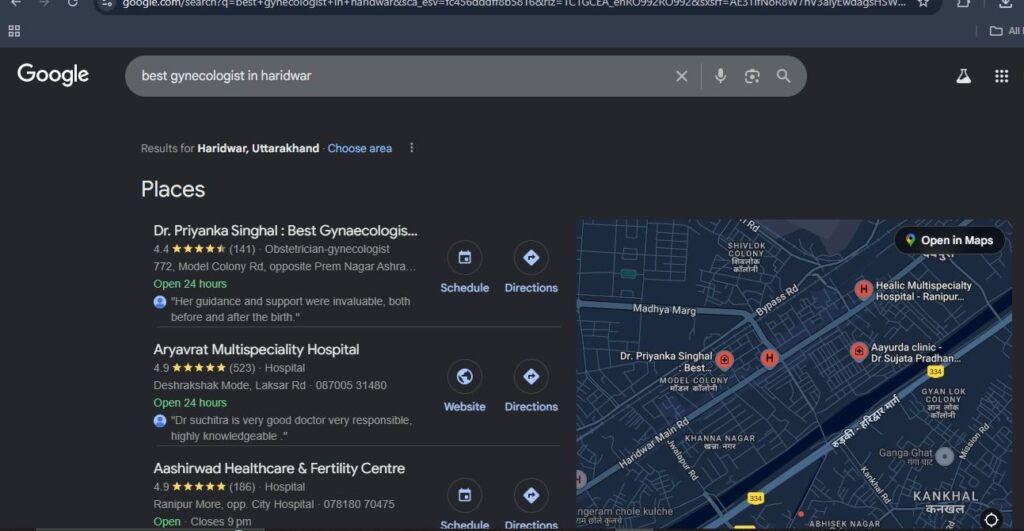This screenshot has height=531, width=1024.
Task: Select Healic Multispecialty Hospital map pin
Action: [x=863, y=289]
